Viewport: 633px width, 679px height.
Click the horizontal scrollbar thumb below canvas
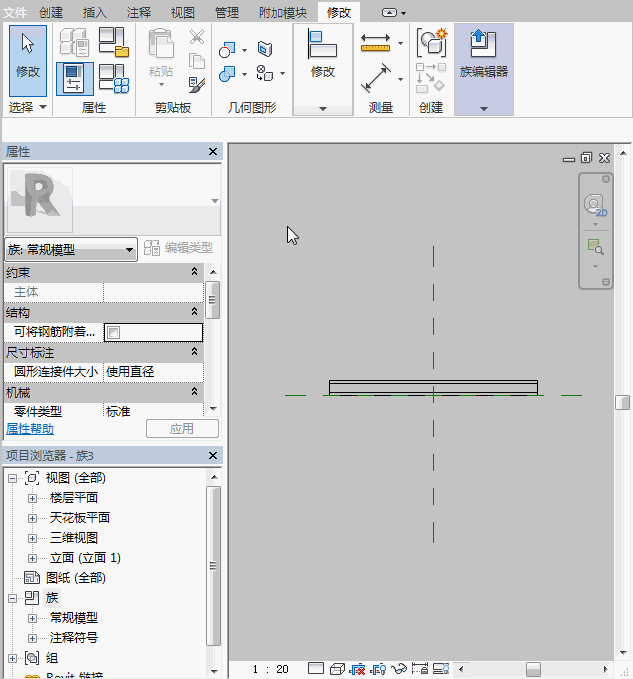(x=533, y=669)
